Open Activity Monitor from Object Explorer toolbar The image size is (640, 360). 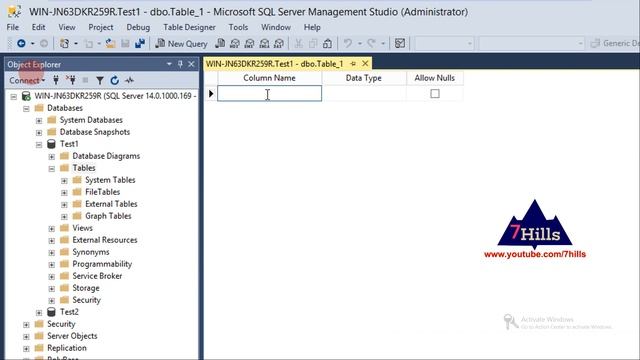coord(129,80)
